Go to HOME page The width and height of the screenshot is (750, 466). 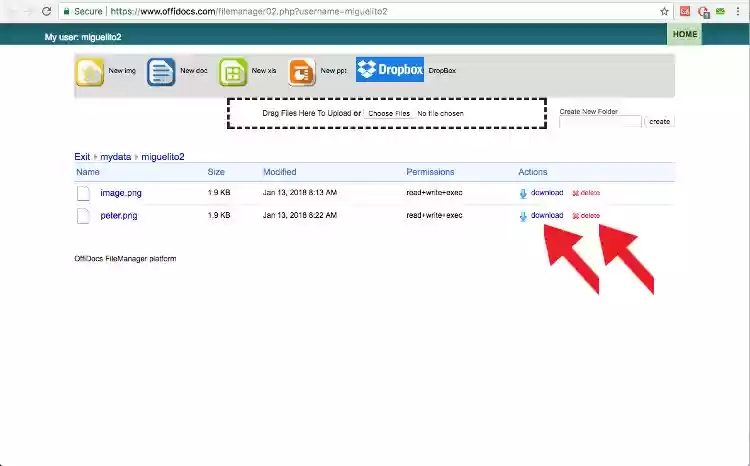point(684,34)
